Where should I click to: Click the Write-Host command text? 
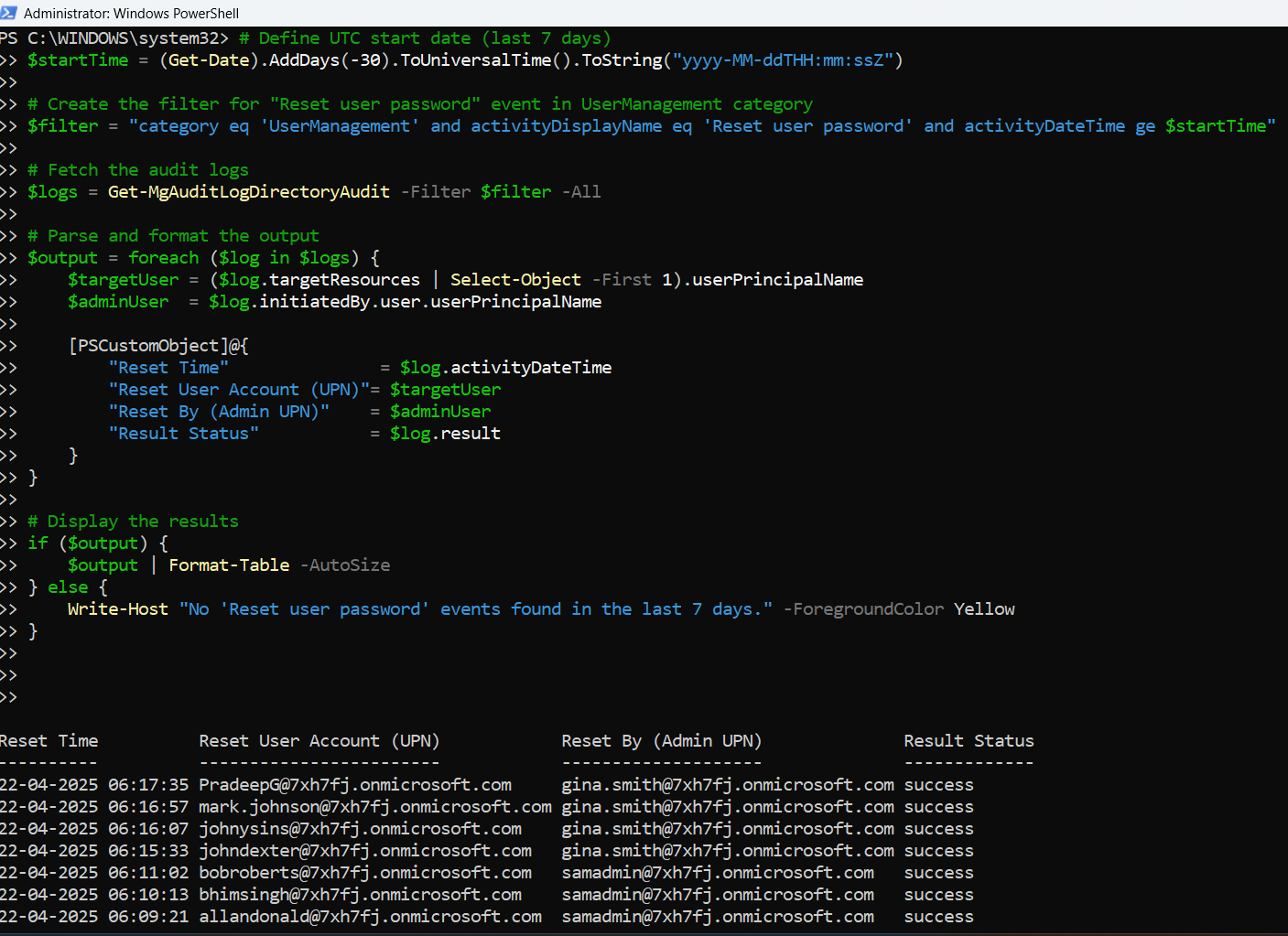[118, 609]
